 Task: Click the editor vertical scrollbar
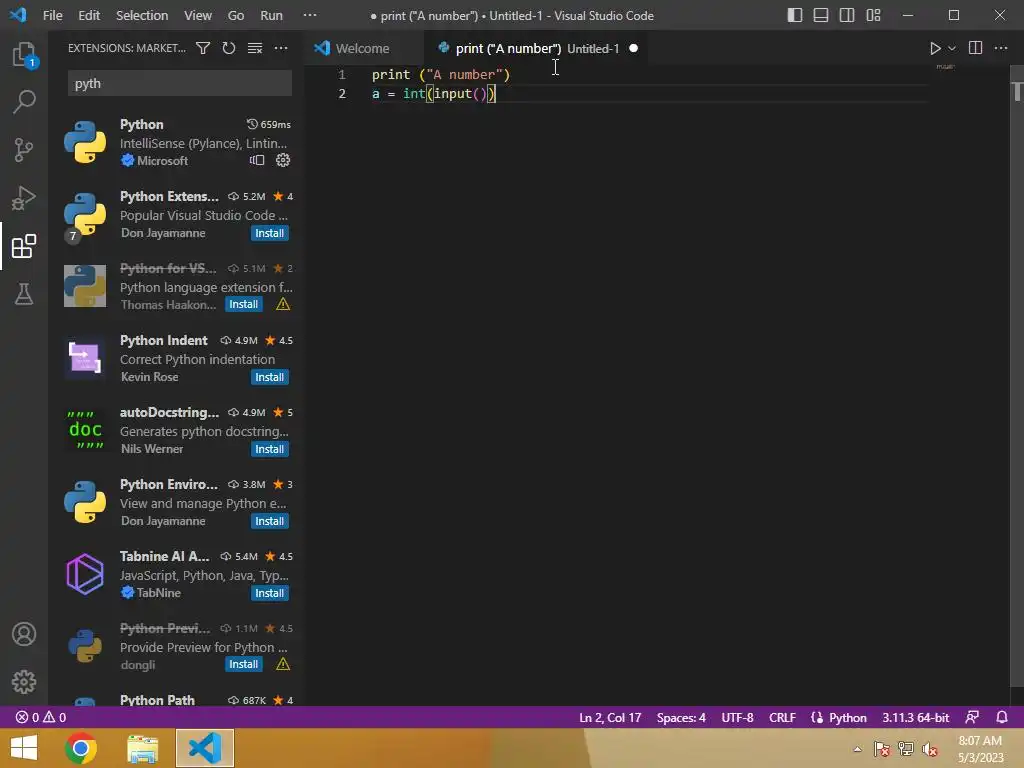click(x=1017, y=384)
